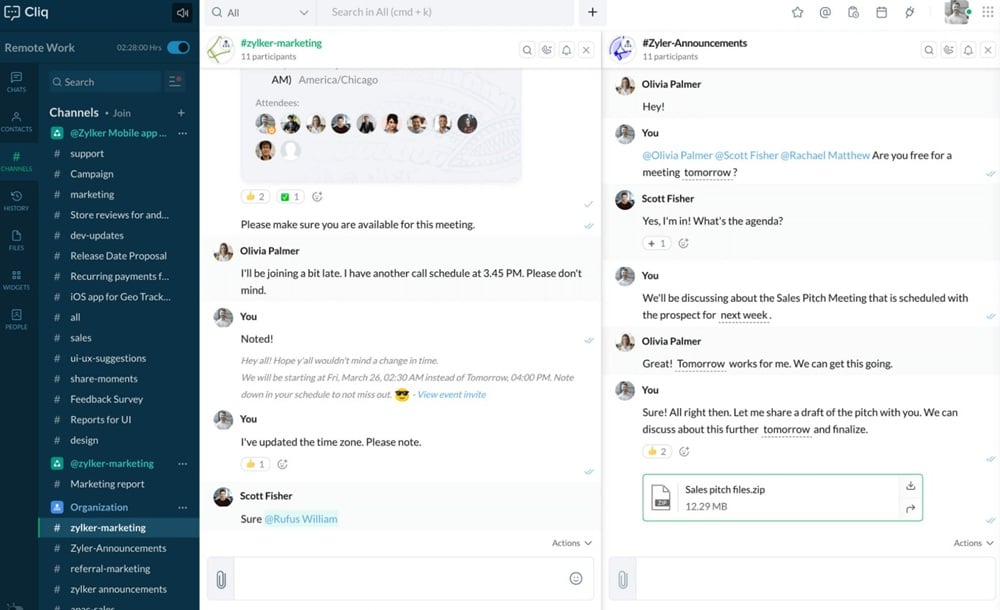Screen dimensions: 1000x610
Task: Open starred messages via star icon
Action: click(x=797, y=12)
